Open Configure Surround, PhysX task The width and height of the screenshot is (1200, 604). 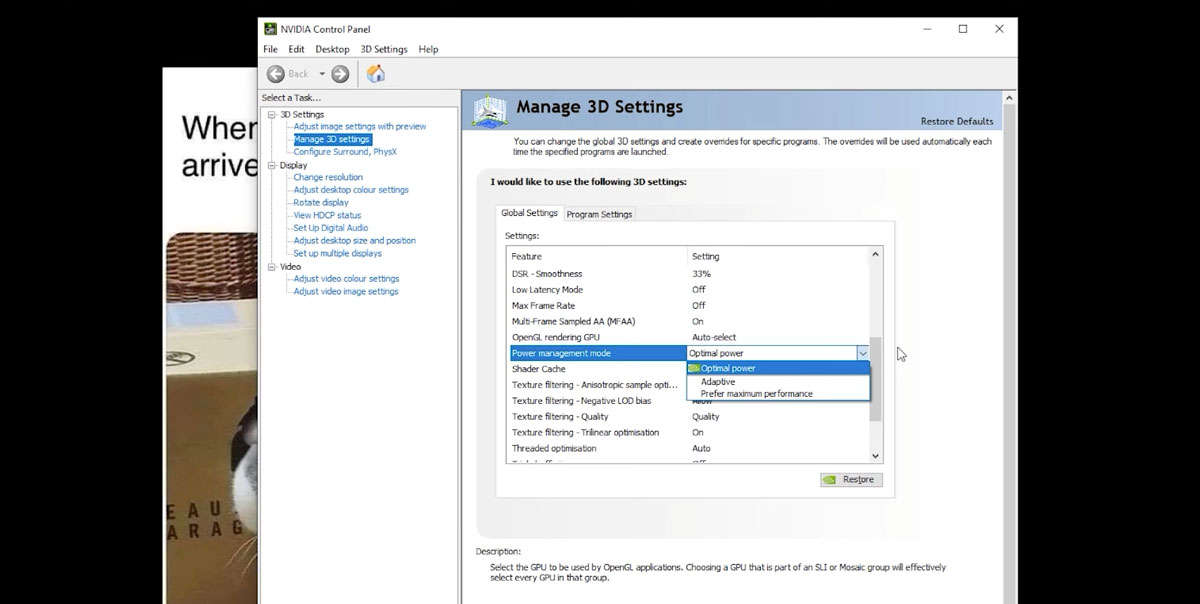pos(345,152)
